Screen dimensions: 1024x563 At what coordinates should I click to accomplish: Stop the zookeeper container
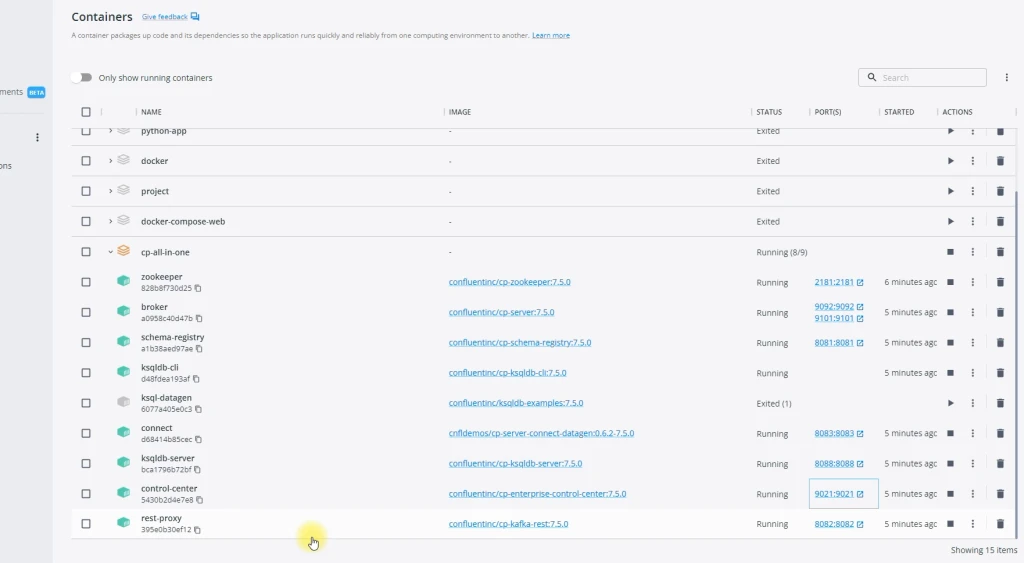(950, 282)
